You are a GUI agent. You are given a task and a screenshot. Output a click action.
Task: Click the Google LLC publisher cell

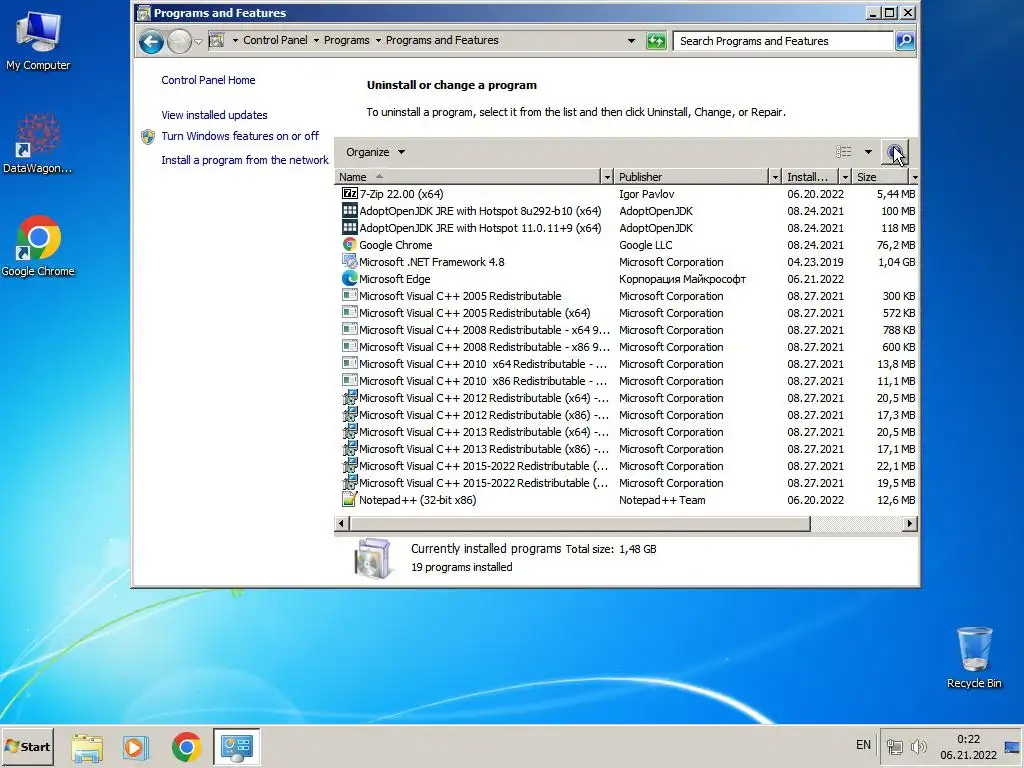click(645, 245)
